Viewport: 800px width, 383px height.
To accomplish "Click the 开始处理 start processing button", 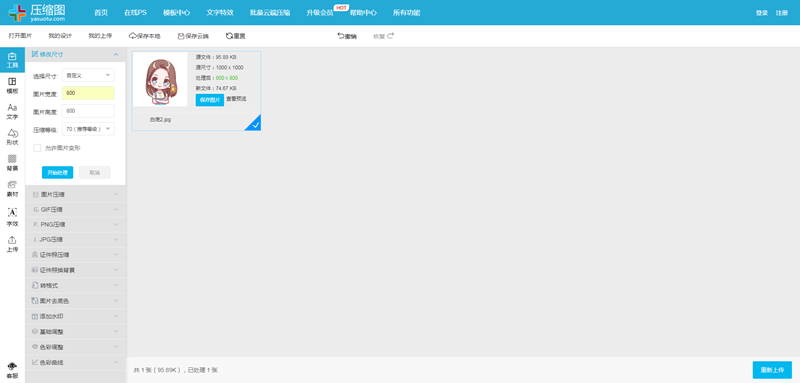I will (x=57, y=172).
